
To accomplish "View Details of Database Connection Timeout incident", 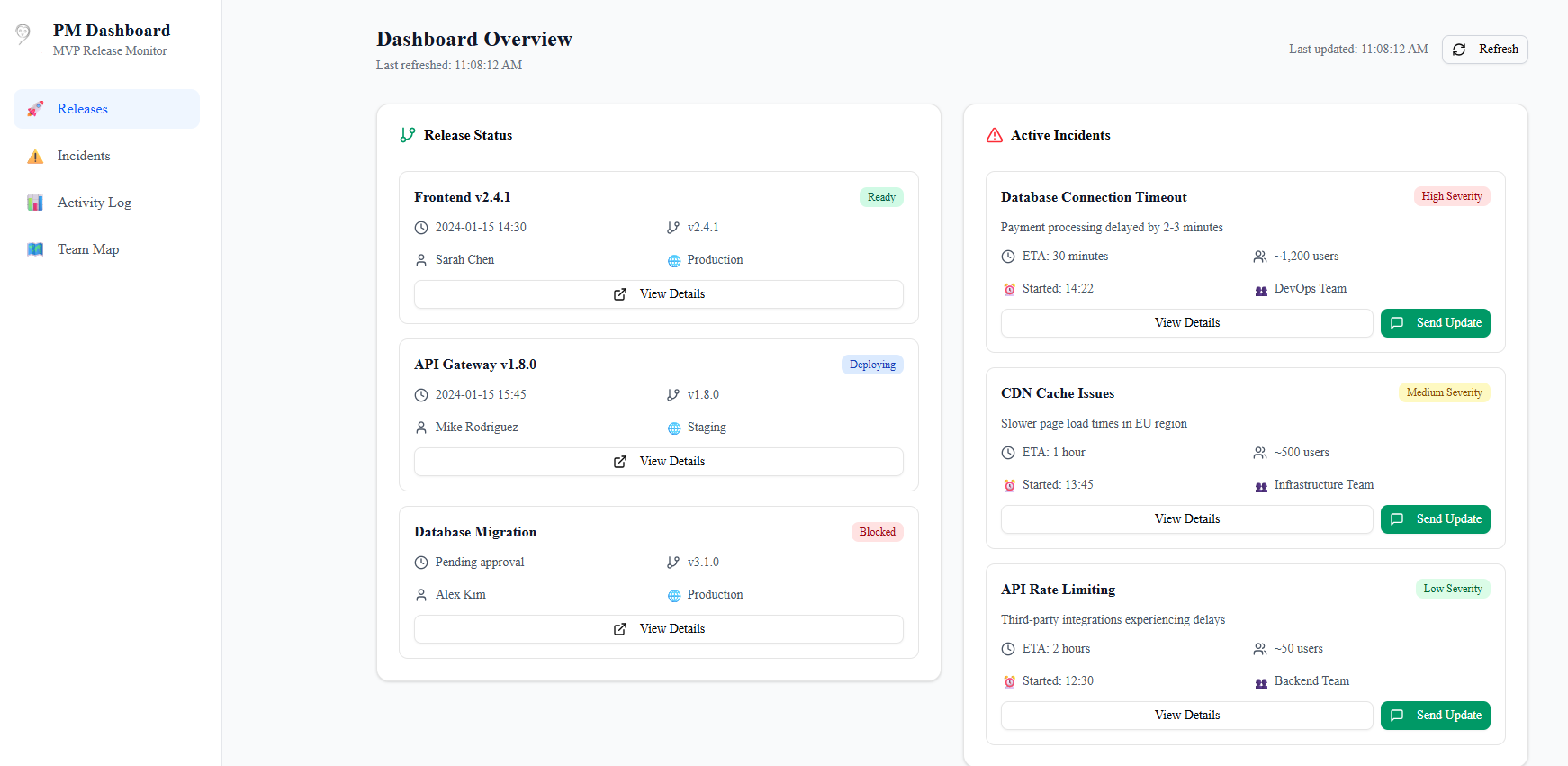I will (1186, 323).
